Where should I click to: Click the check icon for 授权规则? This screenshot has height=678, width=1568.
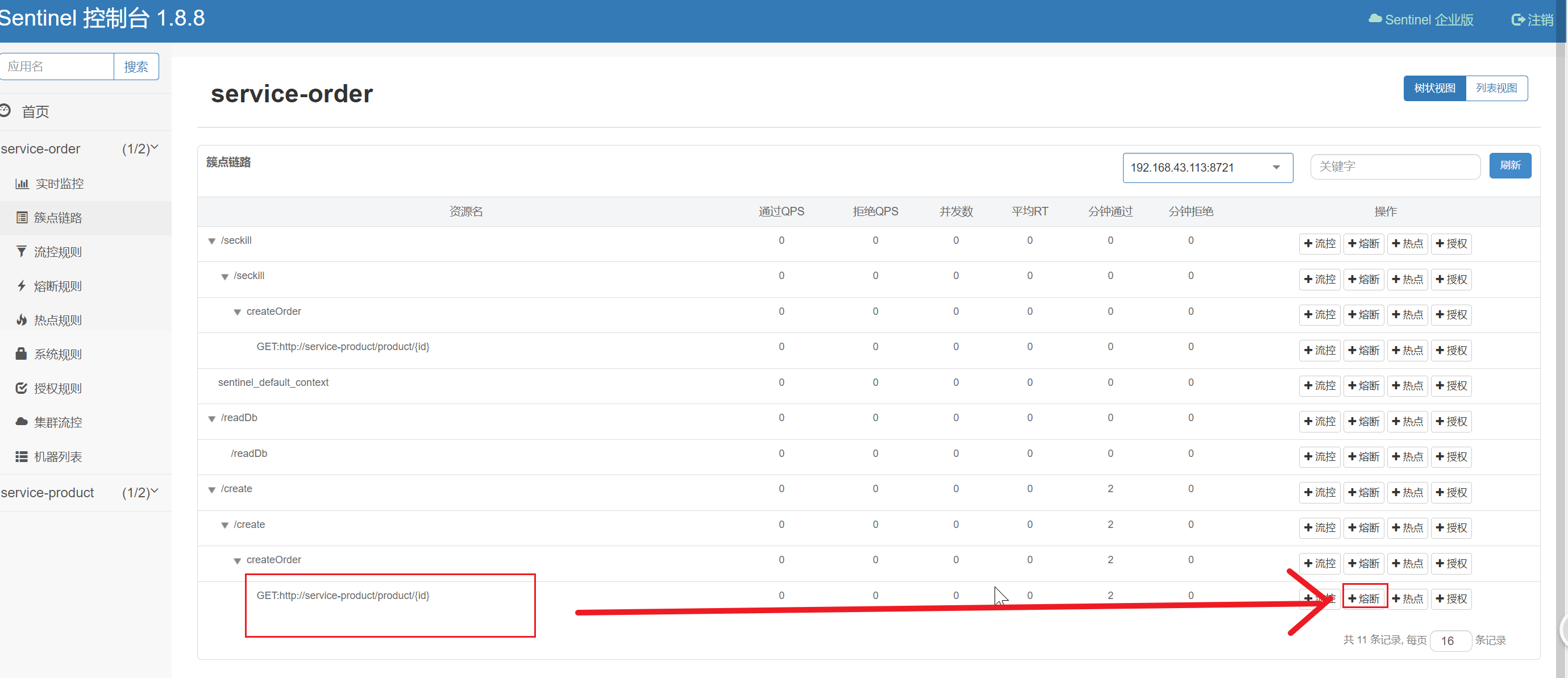(21, 388)
